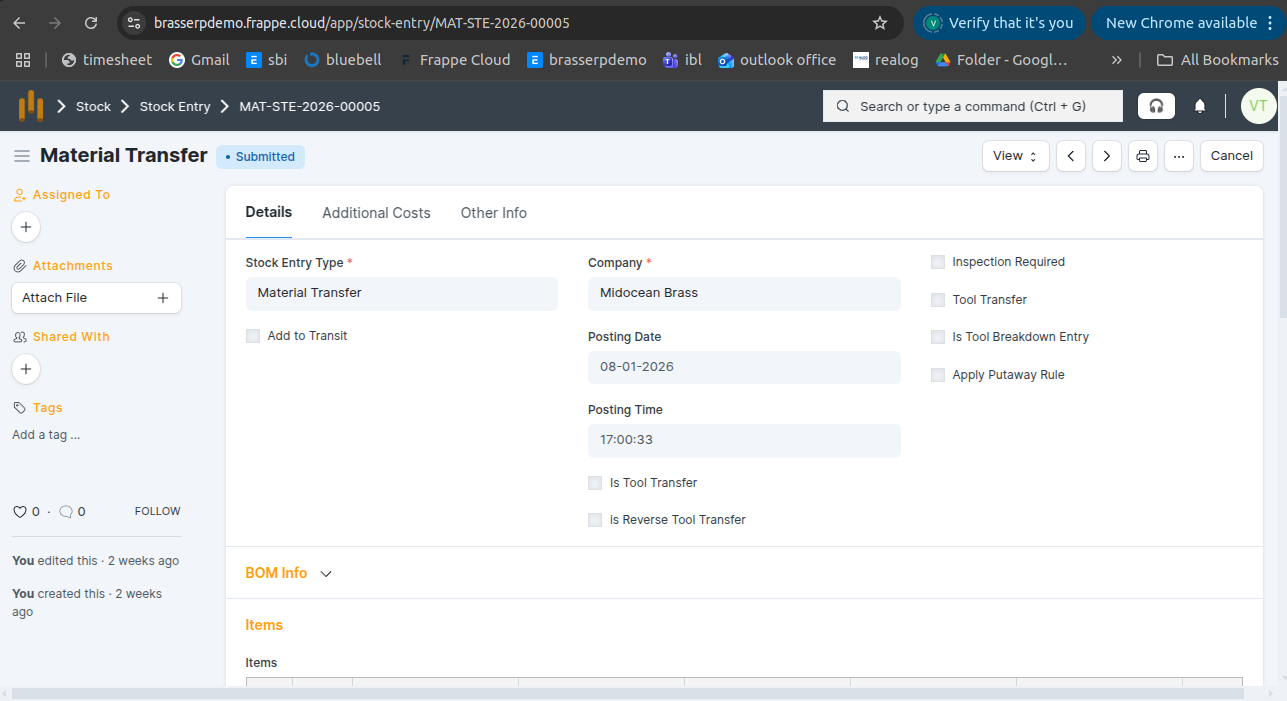Click the print icon button

click(1142, 156)
